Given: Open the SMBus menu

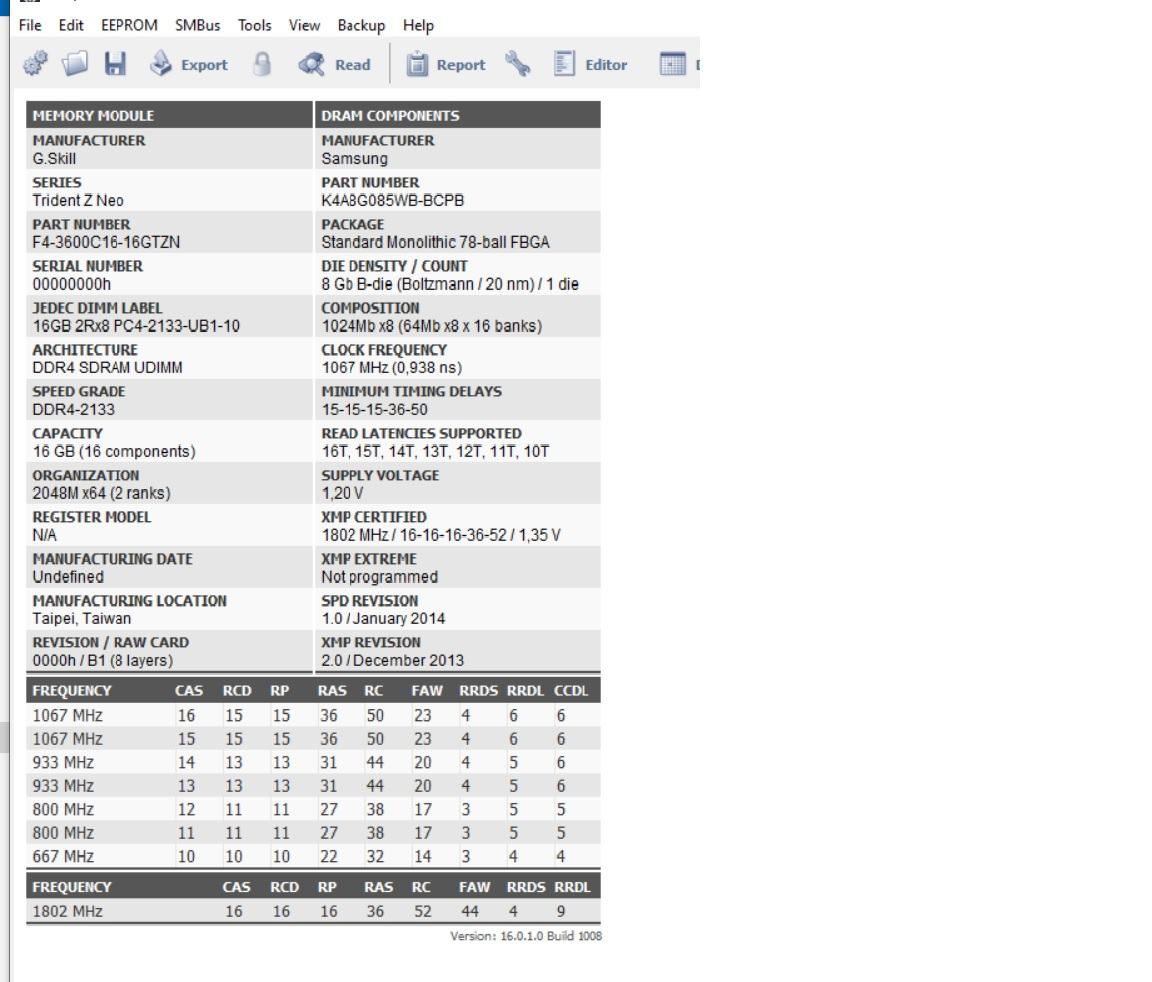Looking at the screenshot, I should click(198, 25).
